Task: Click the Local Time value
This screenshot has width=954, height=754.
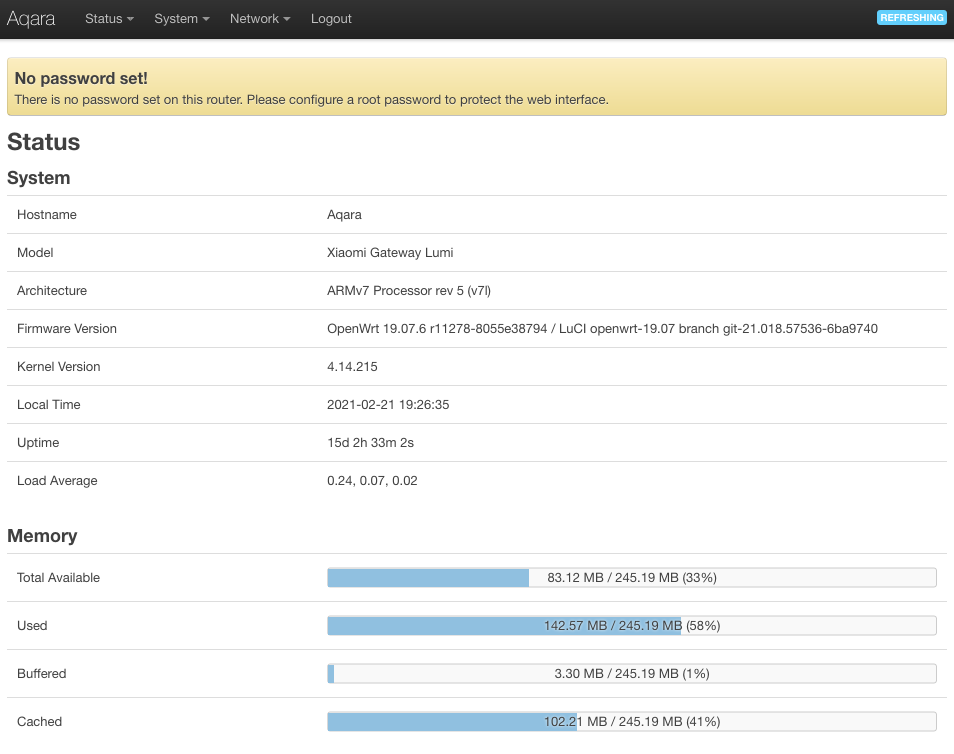Action: (x=386, y=405)
